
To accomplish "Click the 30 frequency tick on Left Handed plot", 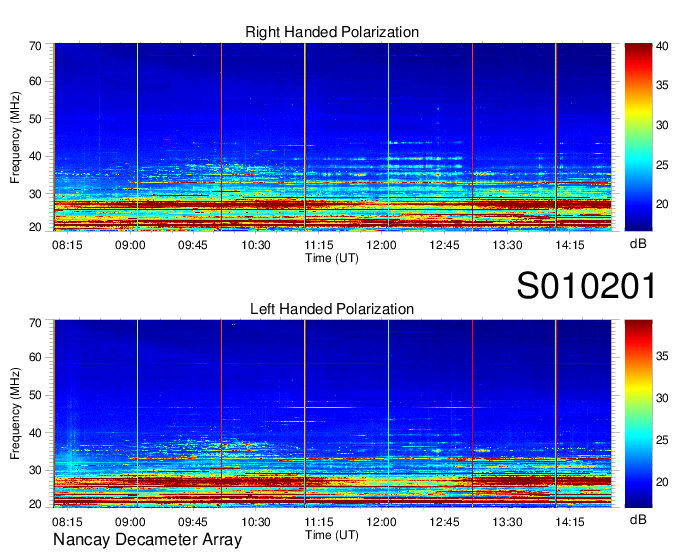I will click(35, 470).
